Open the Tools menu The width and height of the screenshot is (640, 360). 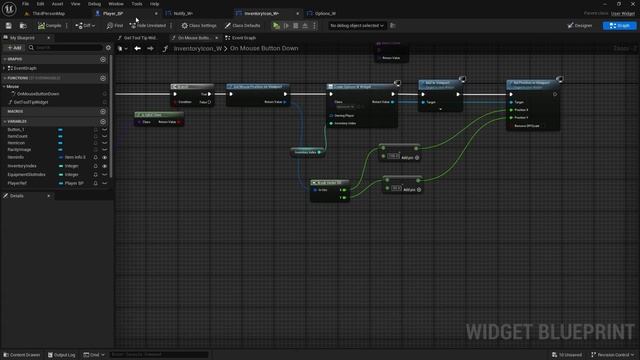(137, 4)
